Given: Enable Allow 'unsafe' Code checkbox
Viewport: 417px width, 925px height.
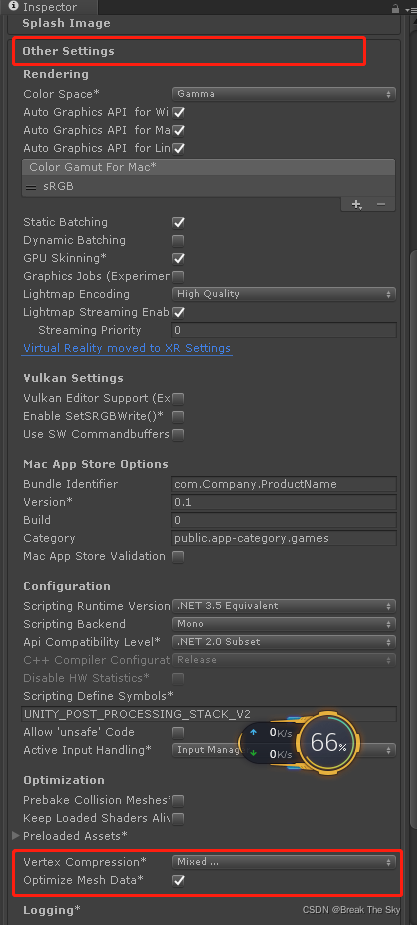Looking at the screenshot, I should click(x=178, y=732).
